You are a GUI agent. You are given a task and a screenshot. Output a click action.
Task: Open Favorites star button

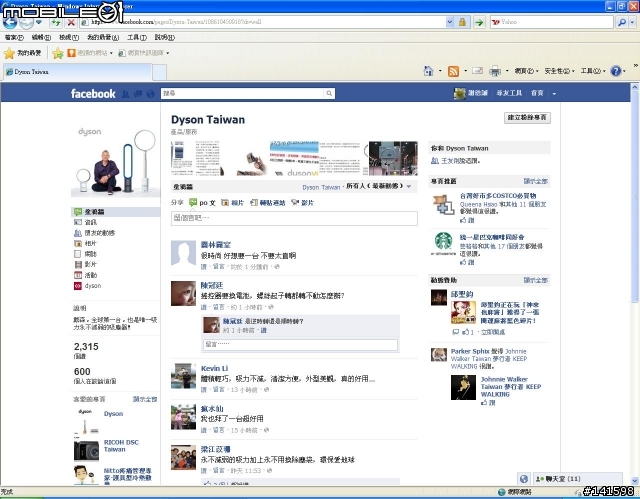pos(23,53)
